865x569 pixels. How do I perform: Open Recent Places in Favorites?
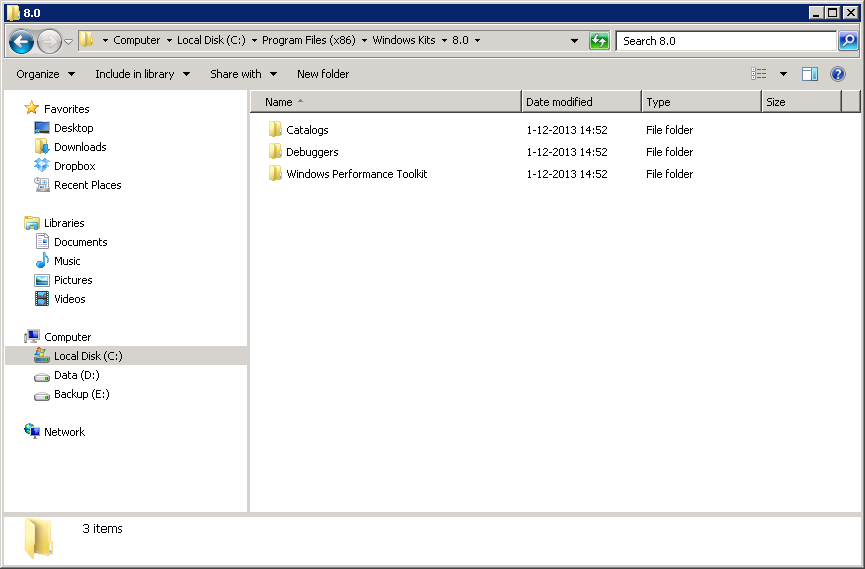[x=87, y=185]
